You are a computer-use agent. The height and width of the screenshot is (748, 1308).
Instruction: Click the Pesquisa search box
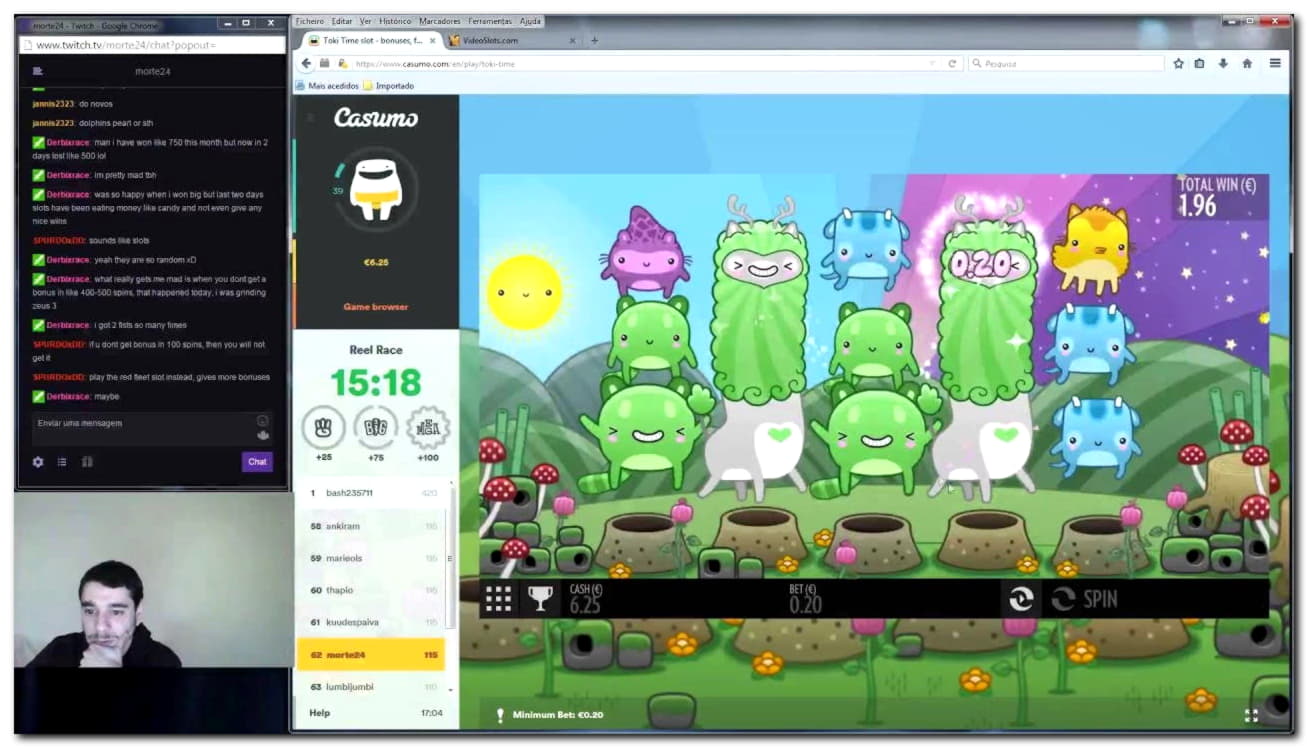(x=1066, y=63)
